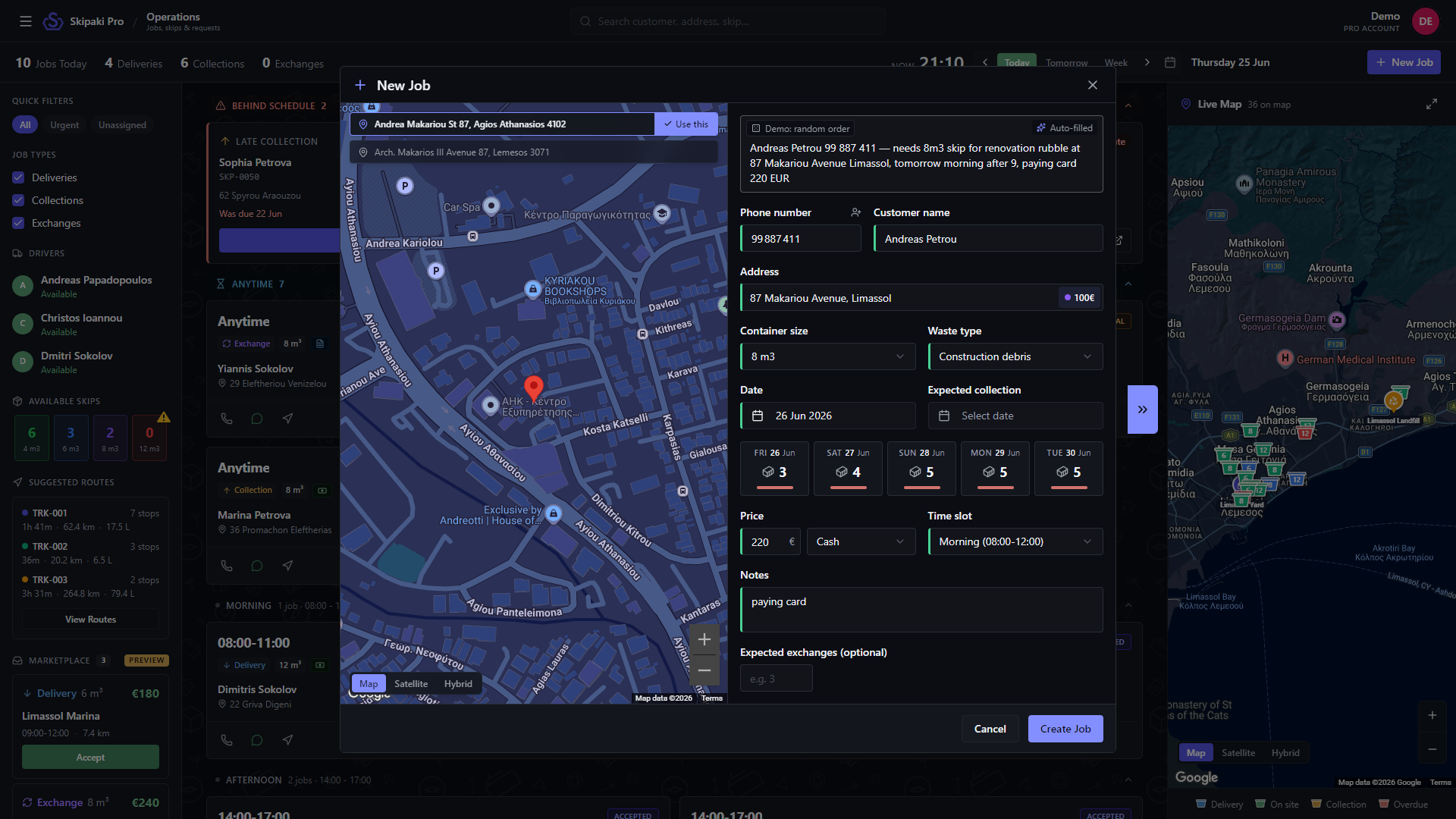The height and width of the screenshot is (819, 1456).
Task: Click the Expected exchanges input field
Action: tap(776, 679)
